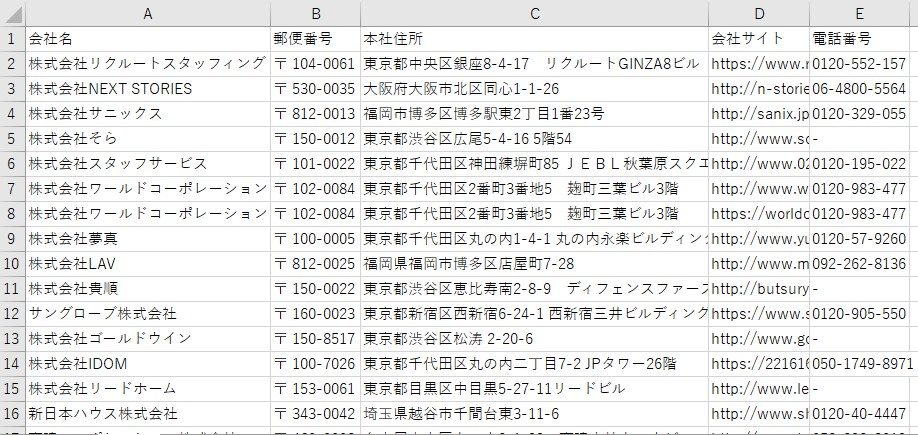Select postal code 〒812-0025

[x=316, y=264]
